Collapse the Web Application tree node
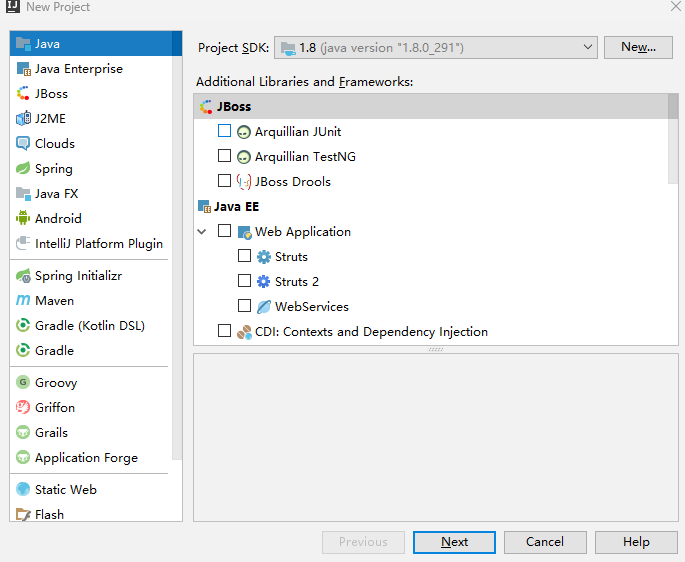Screen dimensions: 685x562 [202, 231]
